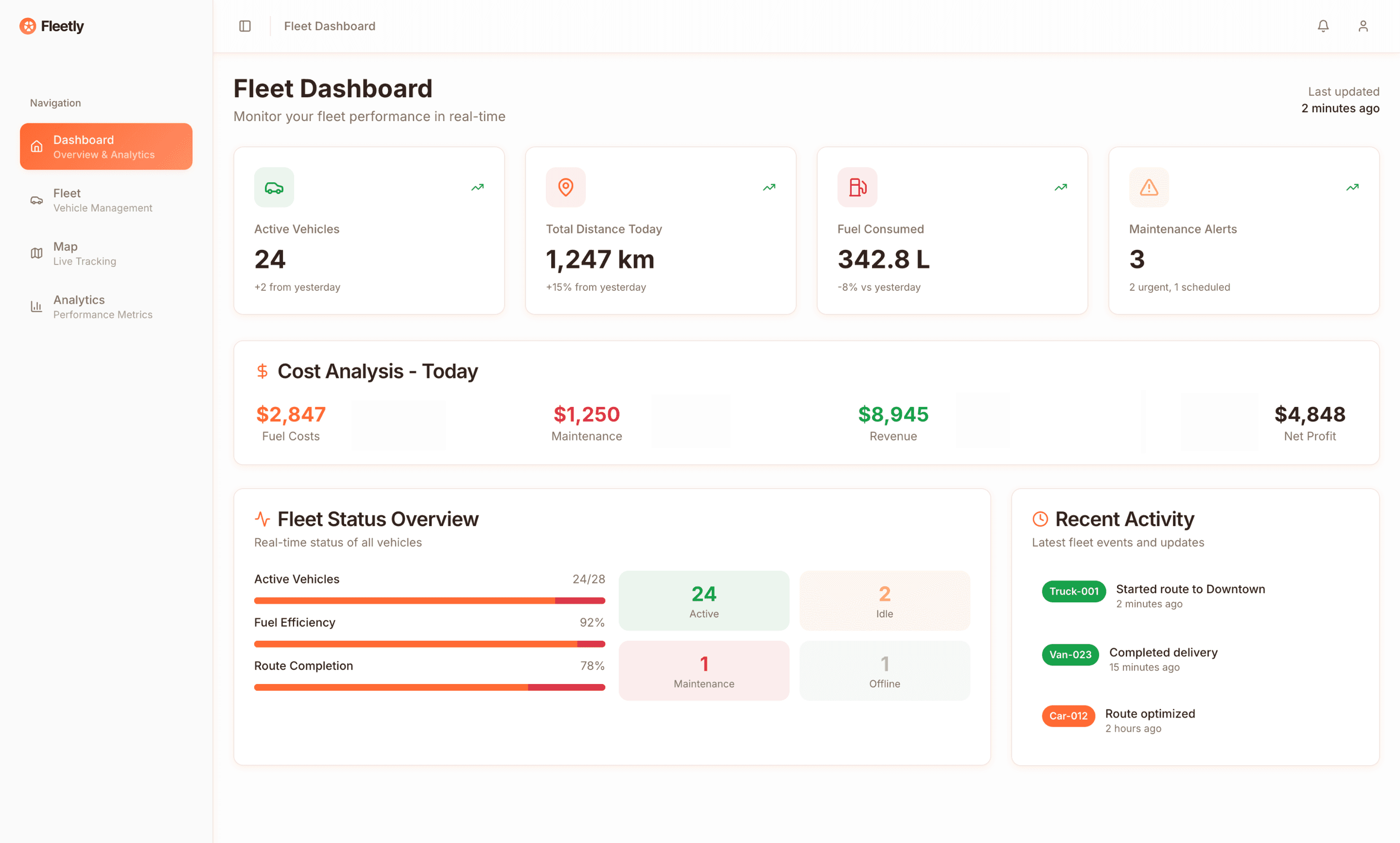Click the dollar sign Cost Analysis icon
Image resolution: width=1400 pixels, height=843 pixels.
click(262, 371)
